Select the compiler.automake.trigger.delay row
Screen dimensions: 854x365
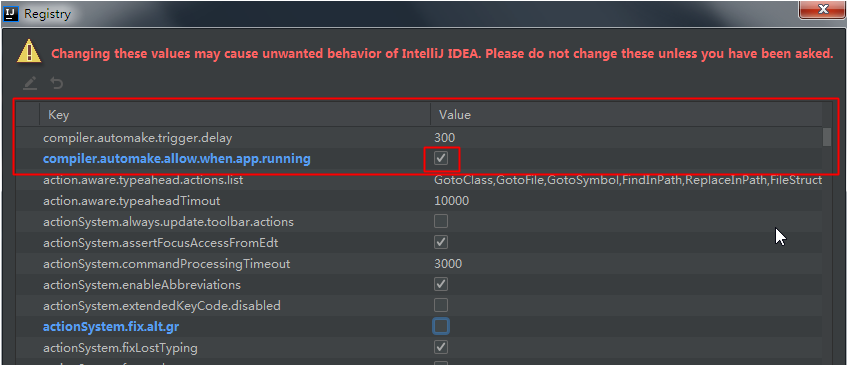point(419,138)
